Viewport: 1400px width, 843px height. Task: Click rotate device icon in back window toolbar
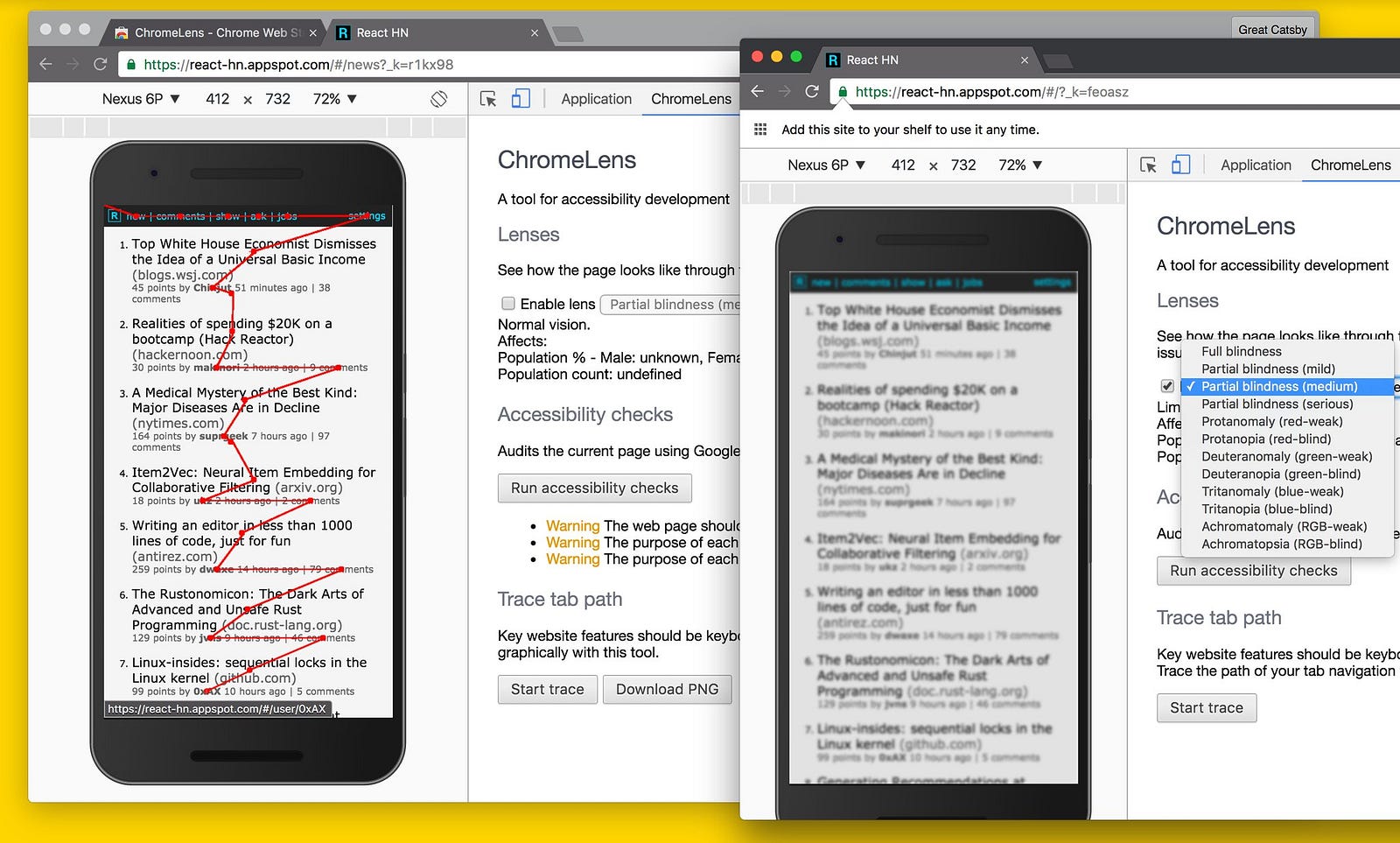click(439, 99)
